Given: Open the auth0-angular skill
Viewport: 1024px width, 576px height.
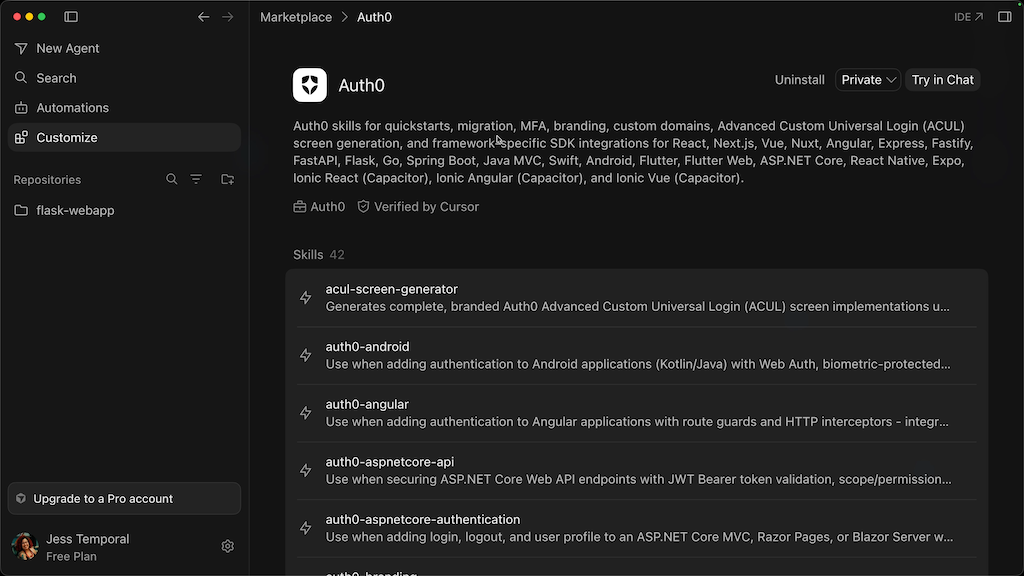Looking at the screenshot, I should [637, 413].
